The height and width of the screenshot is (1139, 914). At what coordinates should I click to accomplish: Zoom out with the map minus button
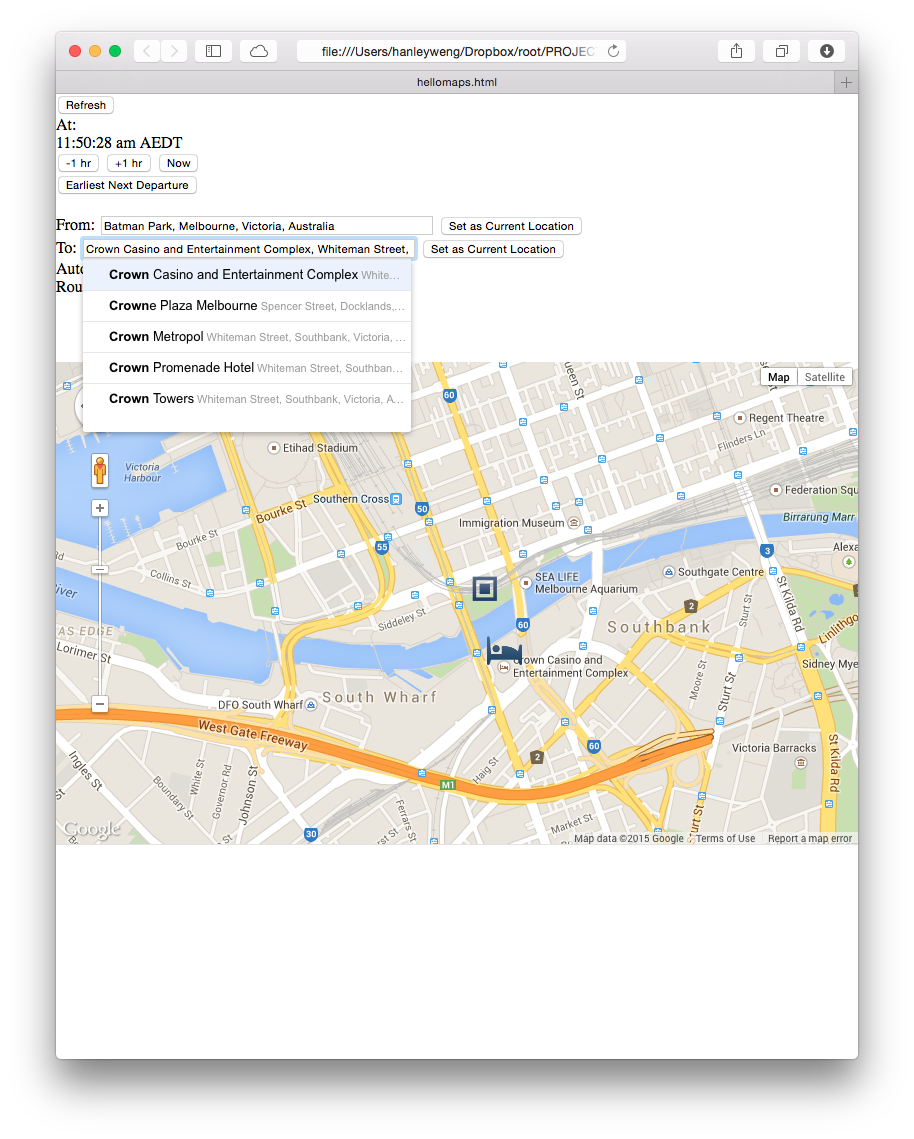pos(100,704)
